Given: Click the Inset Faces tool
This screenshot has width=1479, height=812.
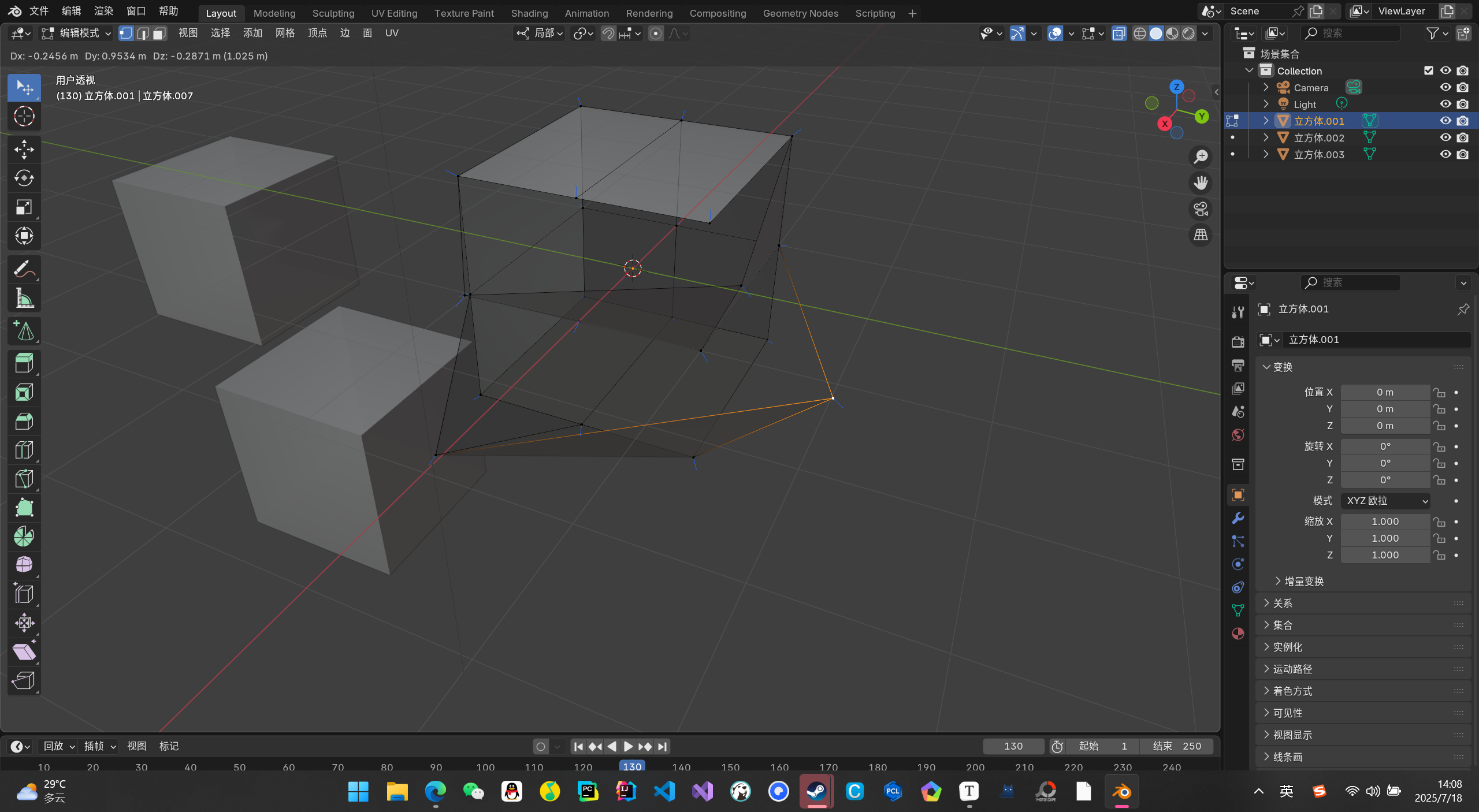Looking at the screenshot, I should (24, 393).
